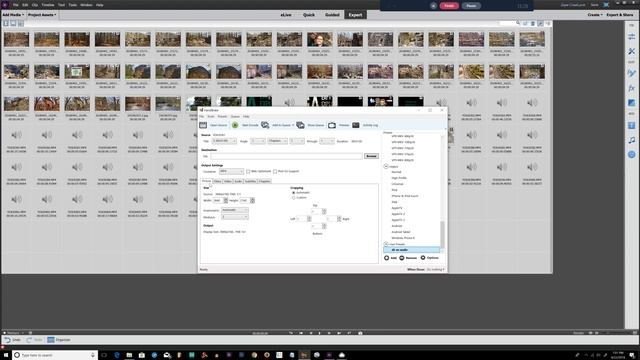Open the preset Options gear icon

coord(423,258)
